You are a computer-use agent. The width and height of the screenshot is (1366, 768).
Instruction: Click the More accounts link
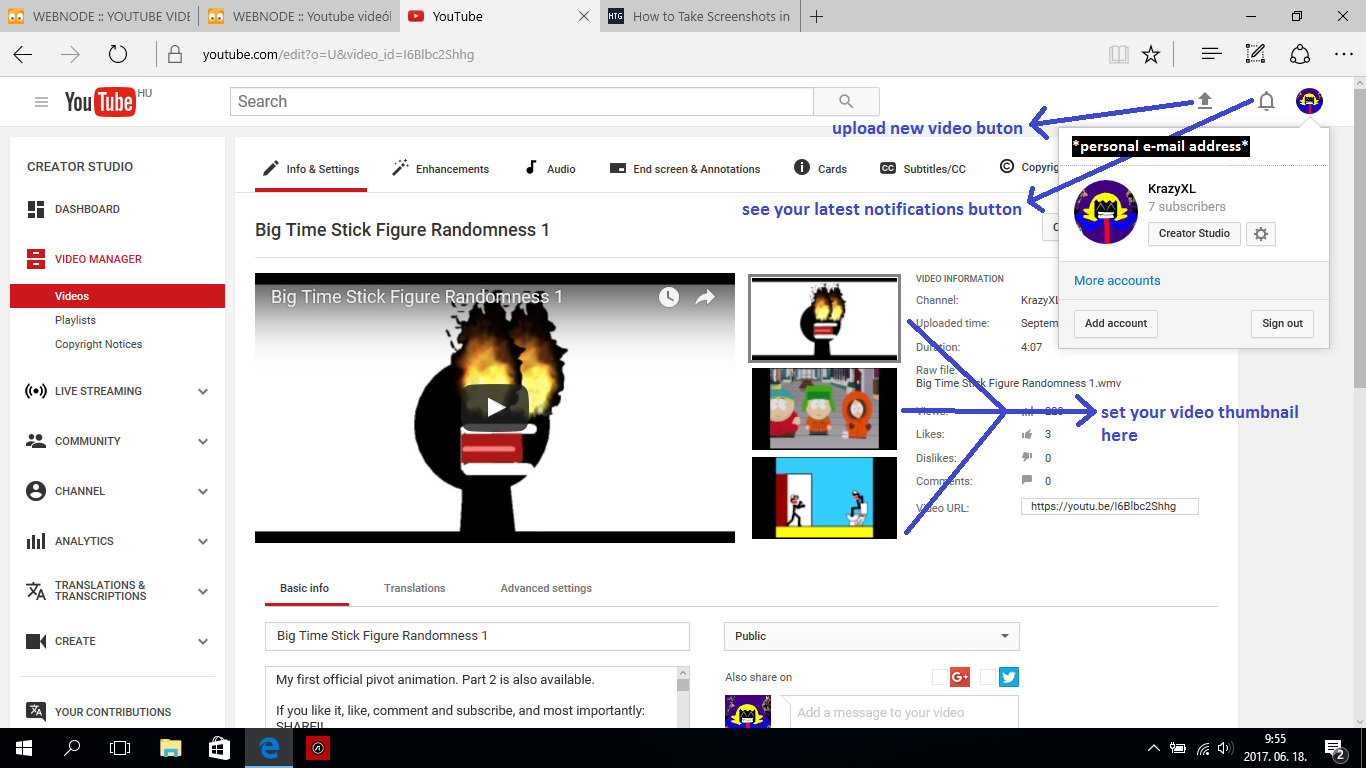click(x=1117, y=281)
